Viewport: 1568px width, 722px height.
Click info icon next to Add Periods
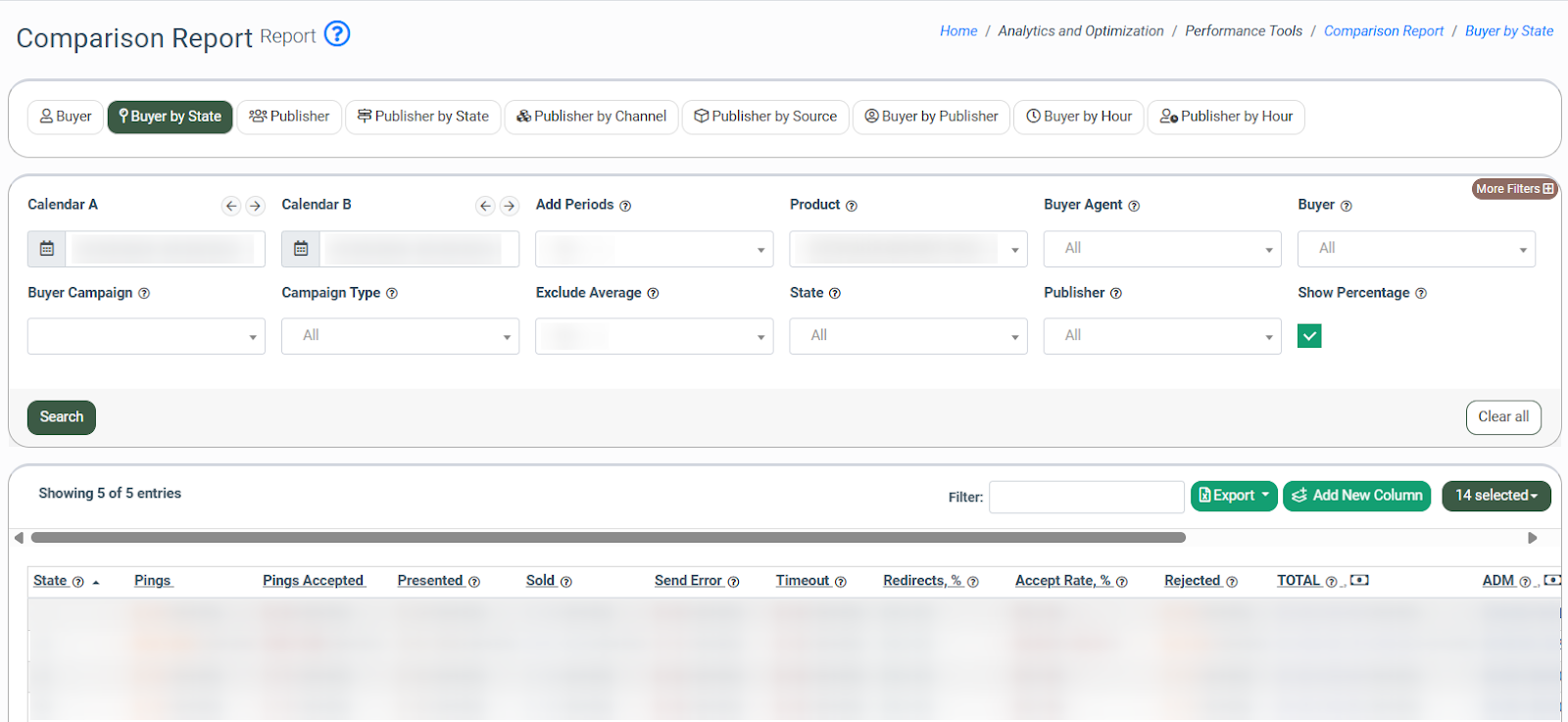(625, 206)
